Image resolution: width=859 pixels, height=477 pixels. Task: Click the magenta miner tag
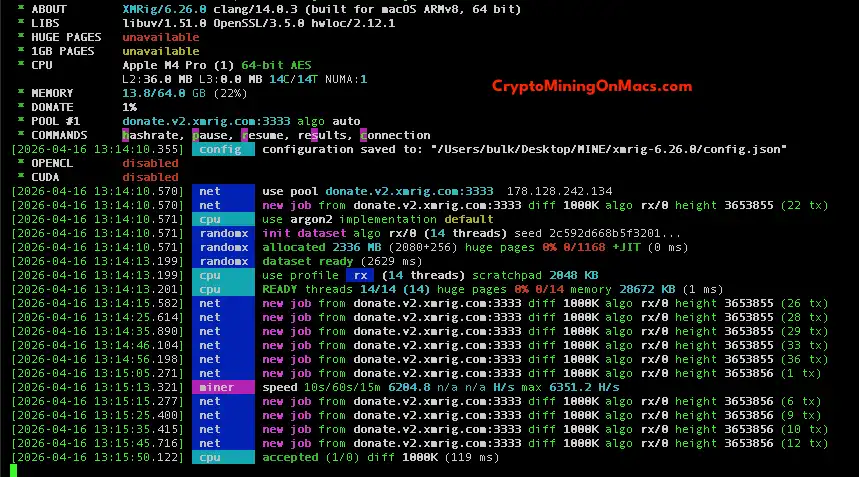coord(223,387)
